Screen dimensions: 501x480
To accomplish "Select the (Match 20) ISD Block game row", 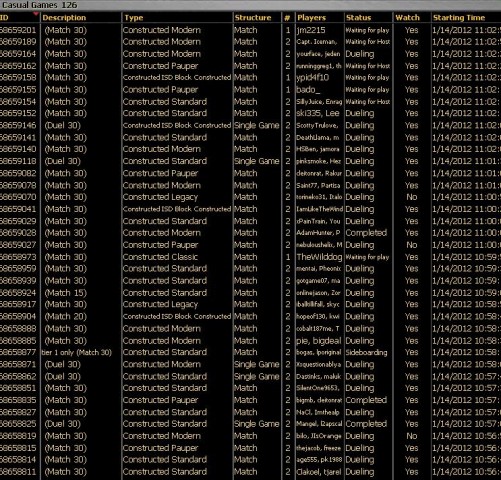I will point(250,316).
